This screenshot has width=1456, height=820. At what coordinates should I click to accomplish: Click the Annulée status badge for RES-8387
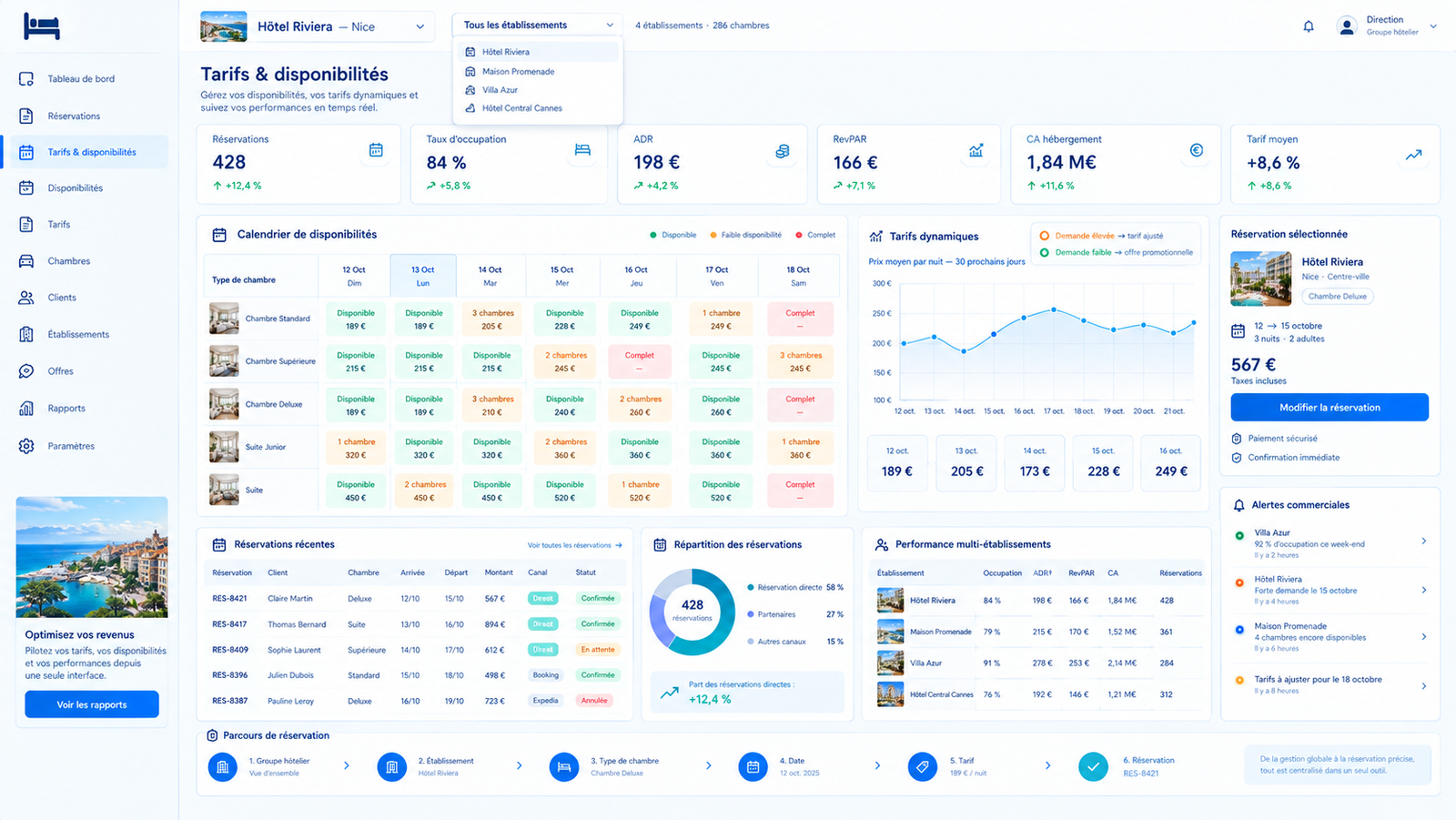tap(594, 701)
